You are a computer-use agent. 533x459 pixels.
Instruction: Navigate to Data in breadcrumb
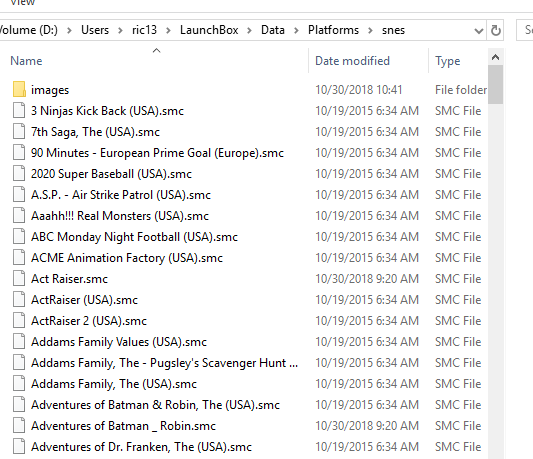[x=273, y=30]
